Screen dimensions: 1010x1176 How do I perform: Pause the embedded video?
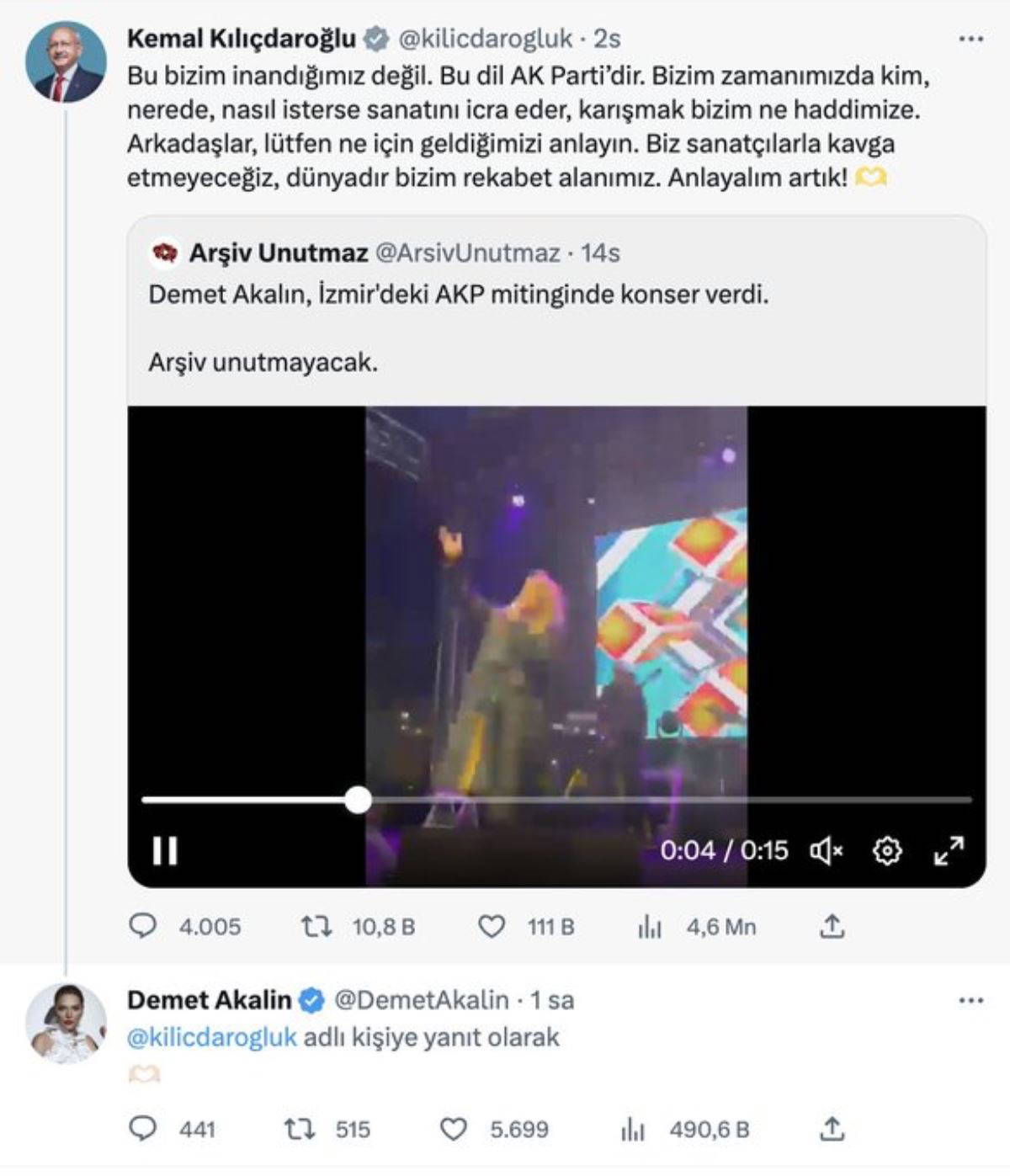tap(165, 850)
